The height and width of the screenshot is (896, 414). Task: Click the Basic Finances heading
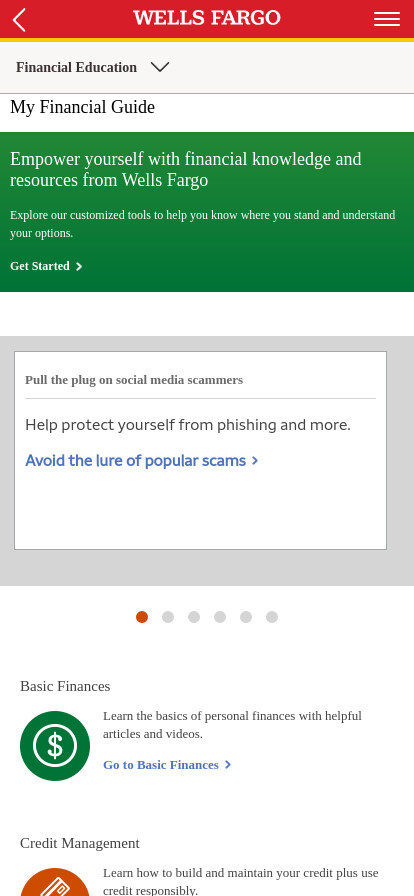point(65,686)
